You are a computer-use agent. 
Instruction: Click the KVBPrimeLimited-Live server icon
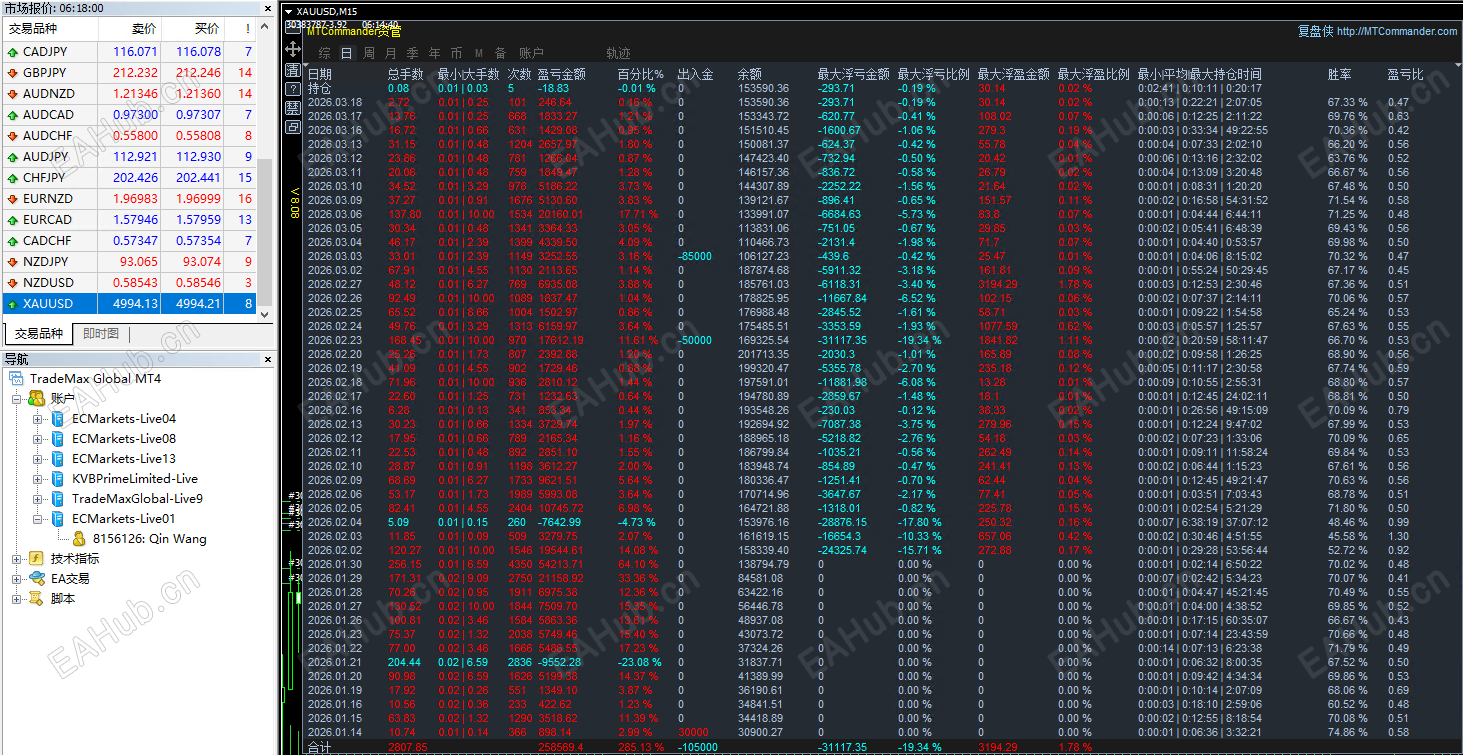58,479
